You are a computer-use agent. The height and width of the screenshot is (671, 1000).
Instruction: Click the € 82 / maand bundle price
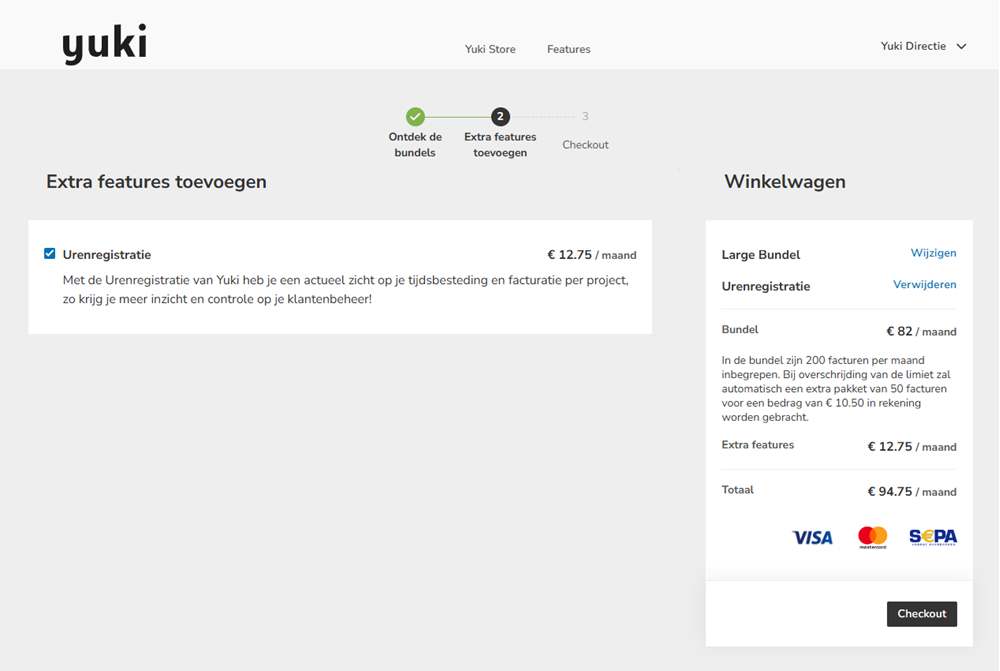tap(921, 332)
